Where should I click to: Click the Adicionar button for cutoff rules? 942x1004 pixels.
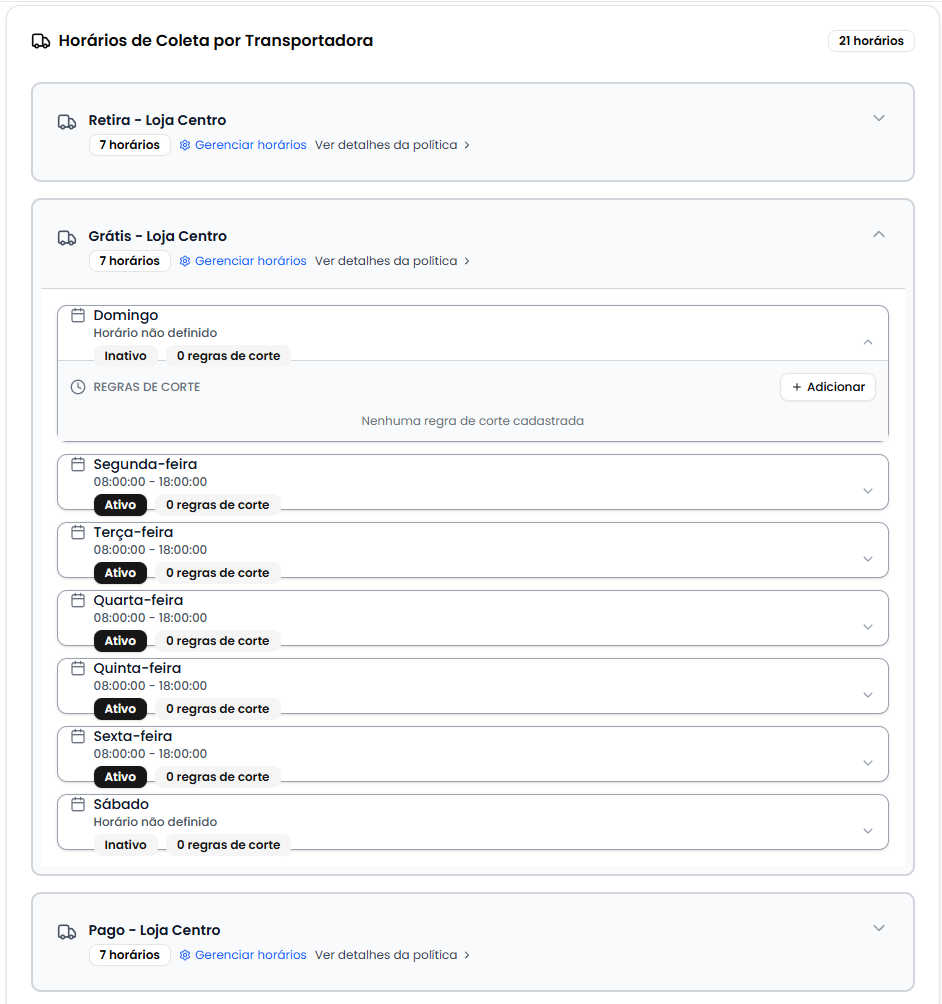pos(828,387)
